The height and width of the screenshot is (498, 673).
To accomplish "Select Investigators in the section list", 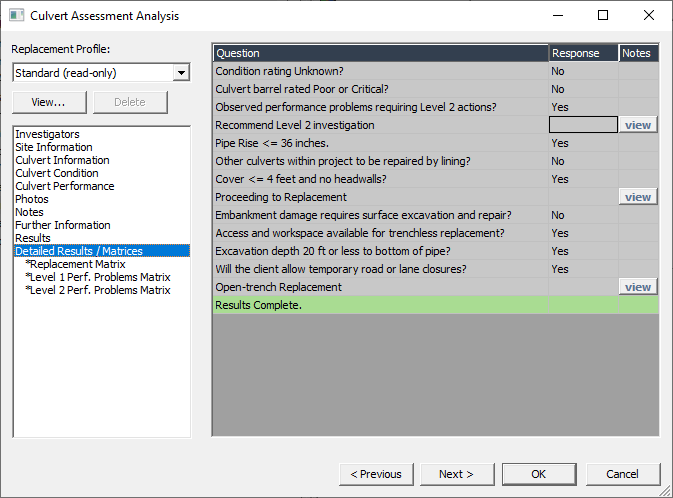I will [x=47, y=134].
